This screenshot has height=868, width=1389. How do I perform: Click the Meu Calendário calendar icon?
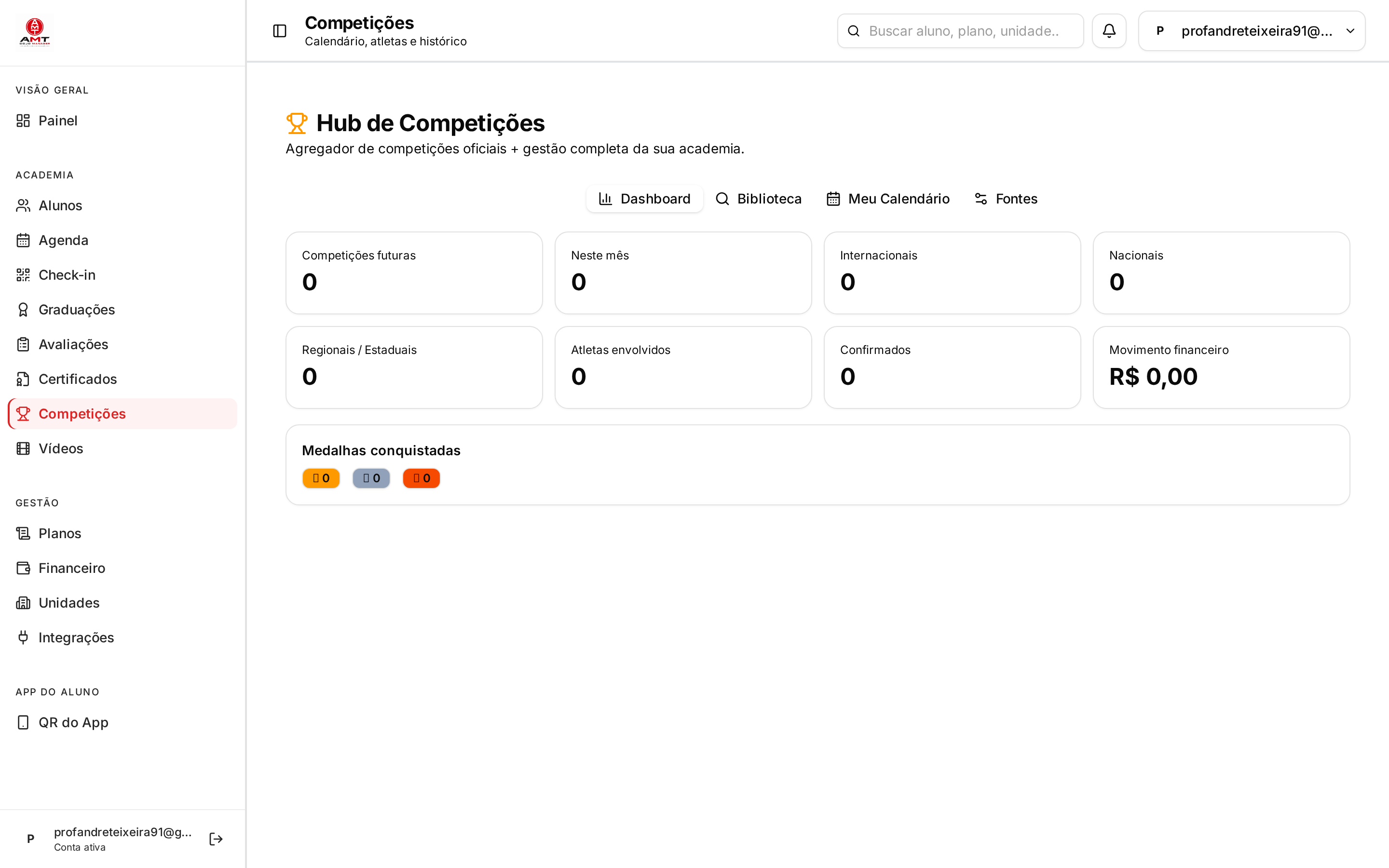tap(833, 199)
